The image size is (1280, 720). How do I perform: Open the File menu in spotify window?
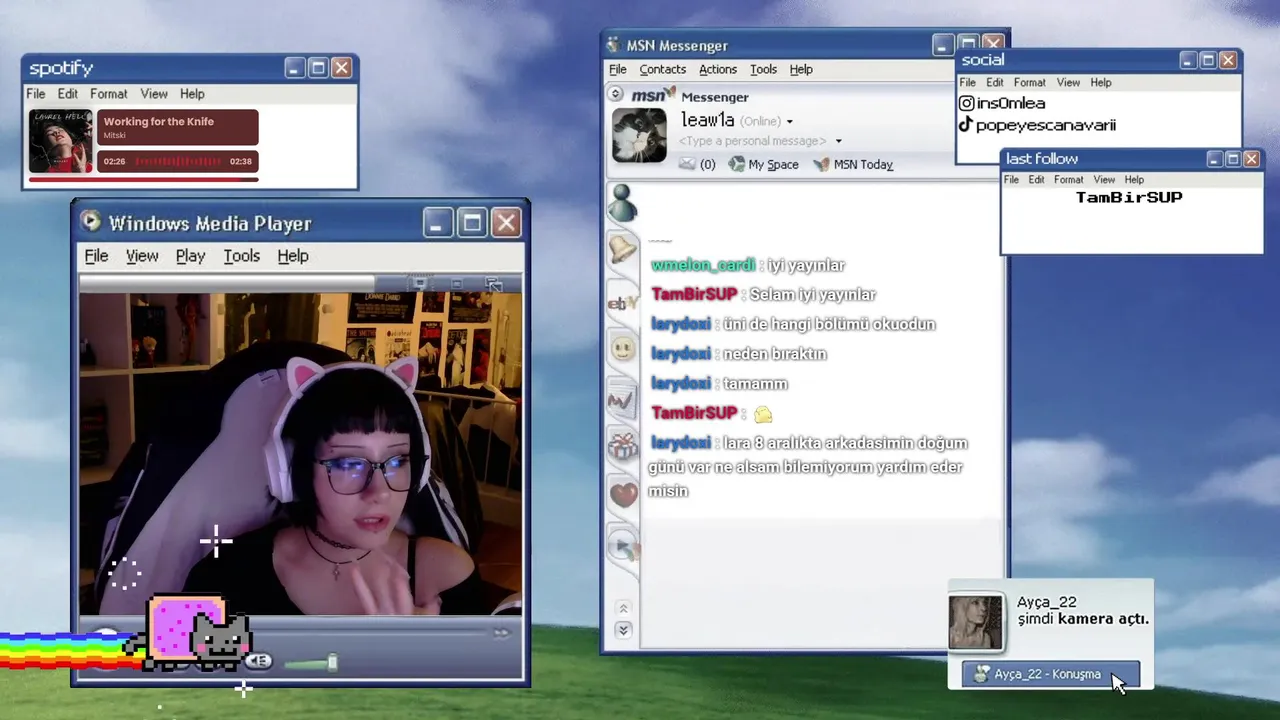35,94
